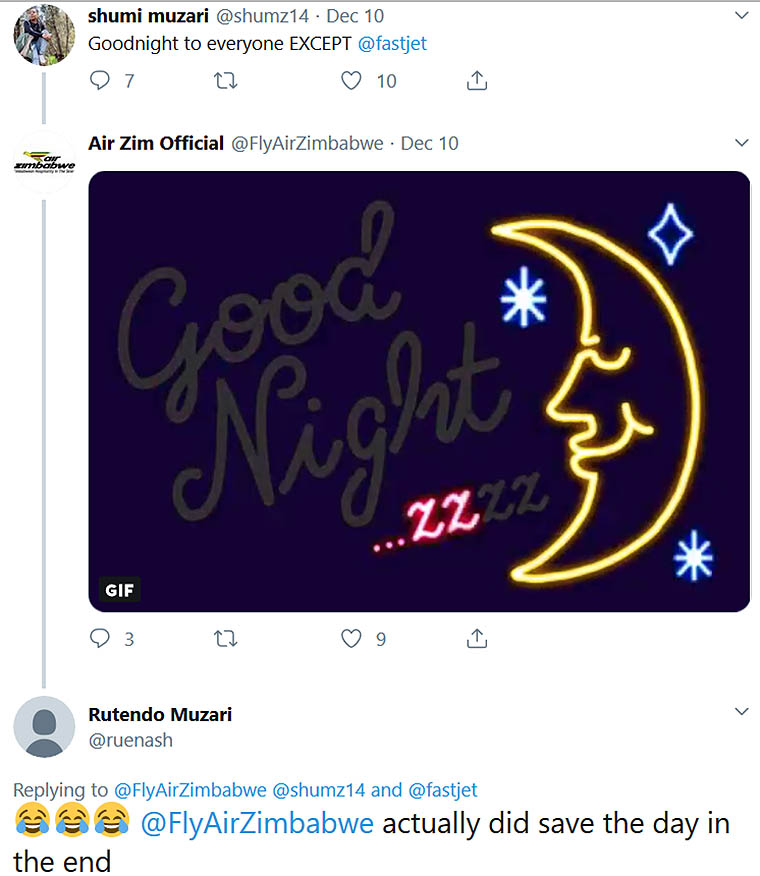760x876 pixels.
Task: Share shumi muzari's tweet
Action: (477, 80)
